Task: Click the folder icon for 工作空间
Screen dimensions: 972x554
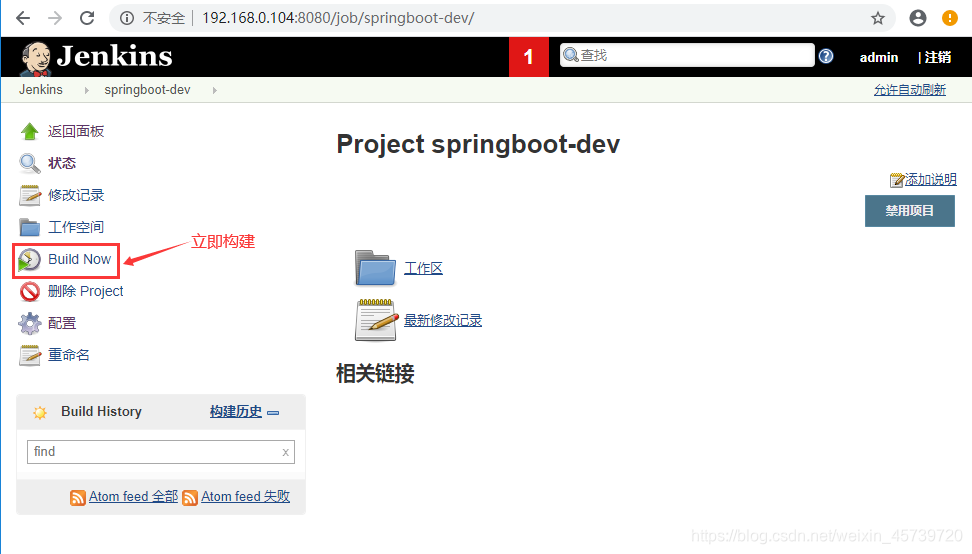Action: point(29,227)
